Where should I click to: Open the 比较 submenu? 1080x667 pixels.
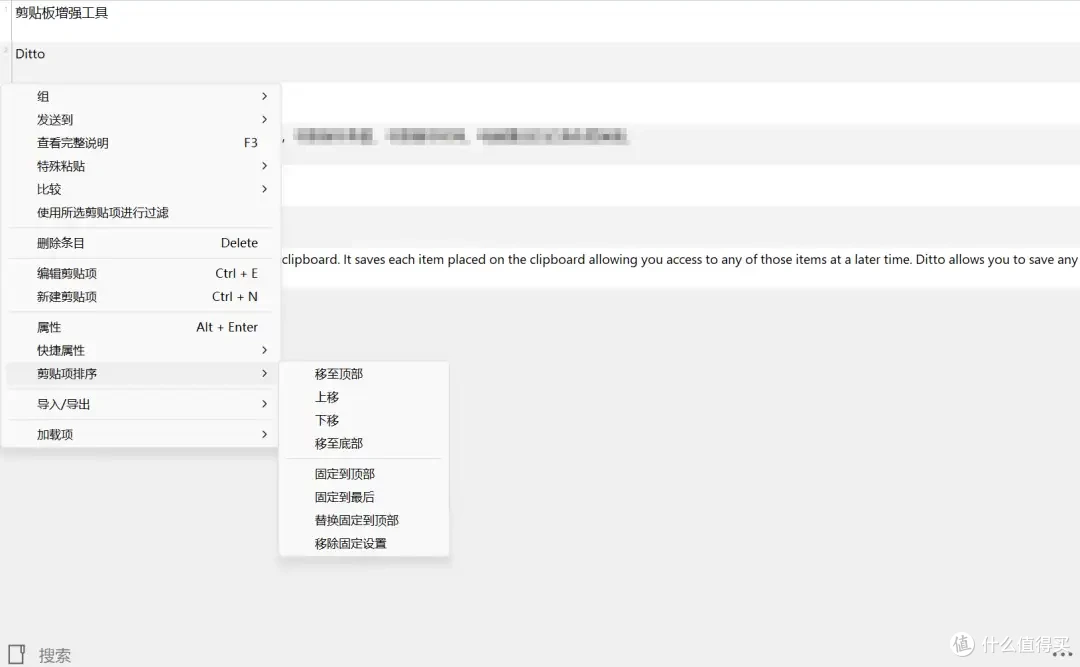point(141,189)
